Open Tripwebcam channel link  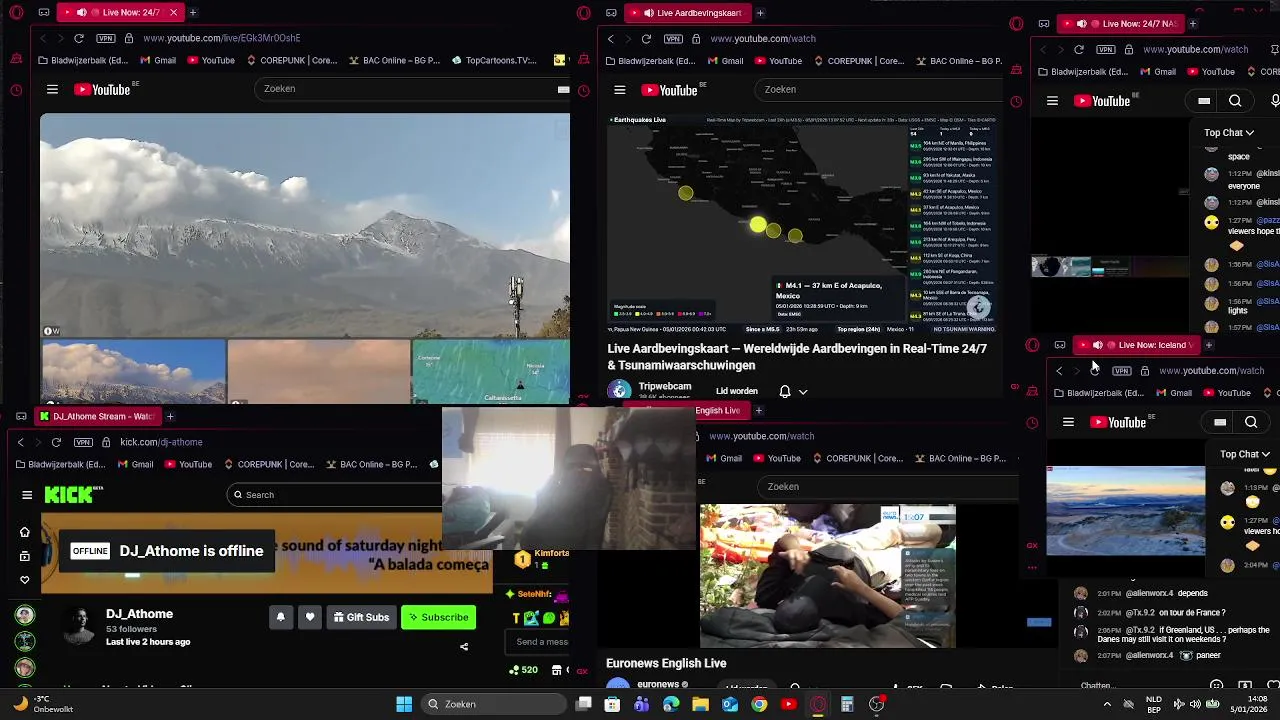665,386
